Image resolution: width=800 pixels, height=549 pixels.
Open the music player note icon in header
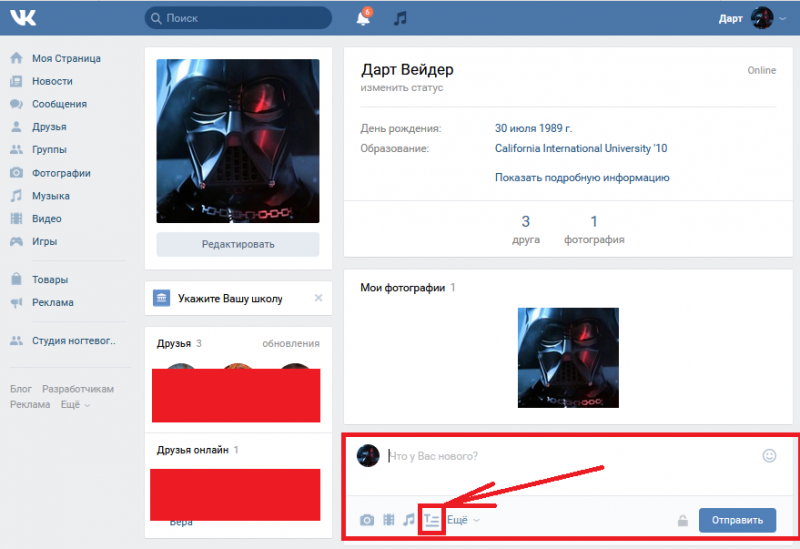[x=401, y=18]
